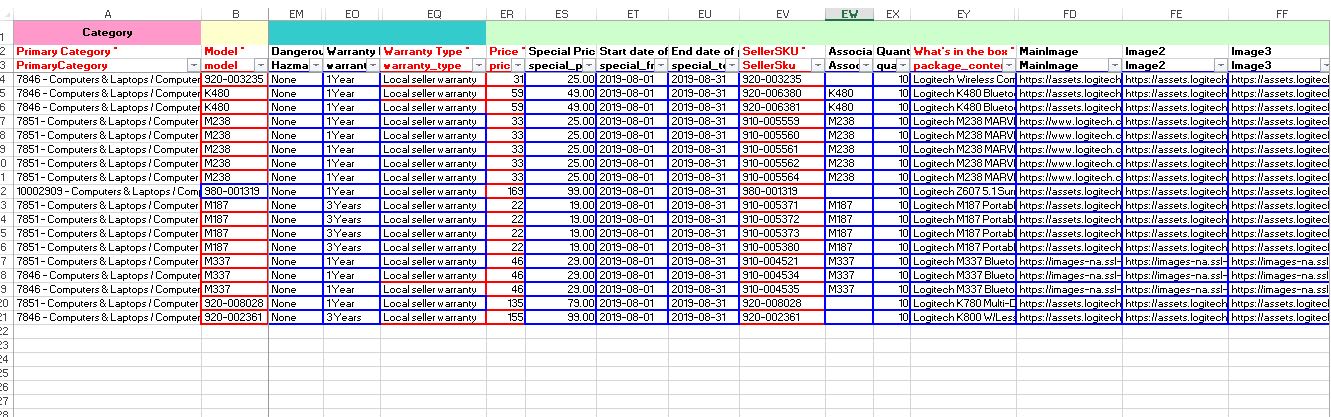Select column EU header
1331x417 pixels.
click(704, 14)
